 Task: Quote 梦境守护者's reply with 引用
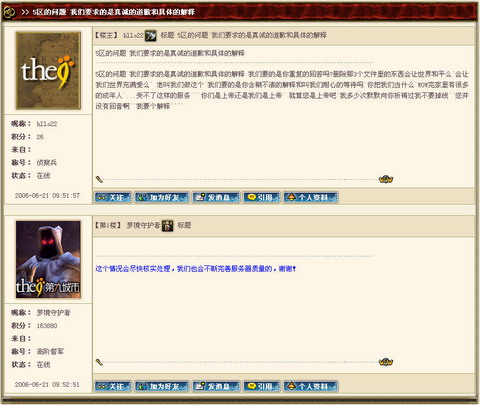coord(262,386)
